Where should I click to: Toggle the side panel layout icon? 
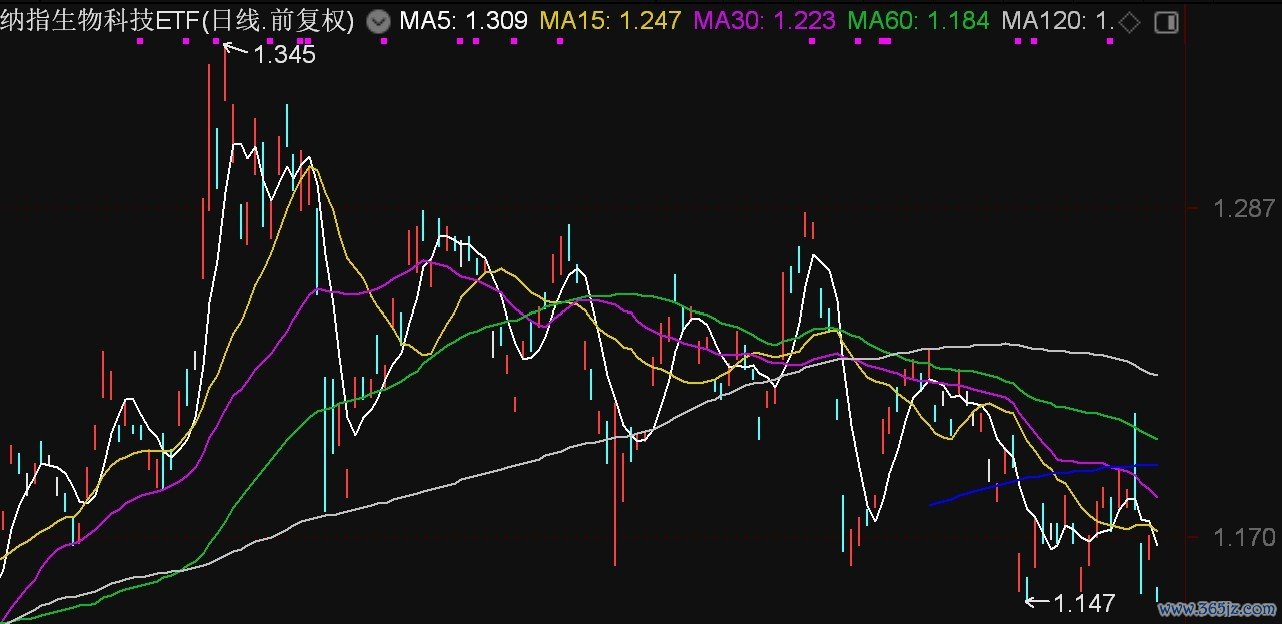point(1168,22)
